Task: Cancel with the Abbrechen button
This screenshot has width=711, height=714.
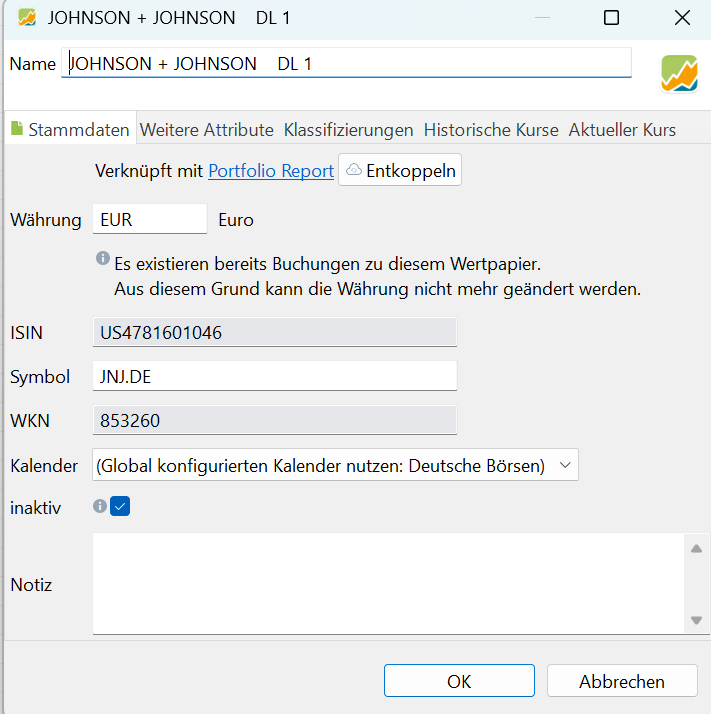Action: tap(622, 681)
